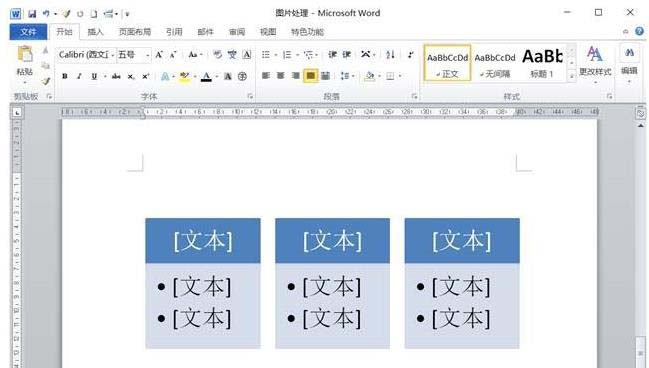Open the Editing (编辑) group button

click(630, 62)
